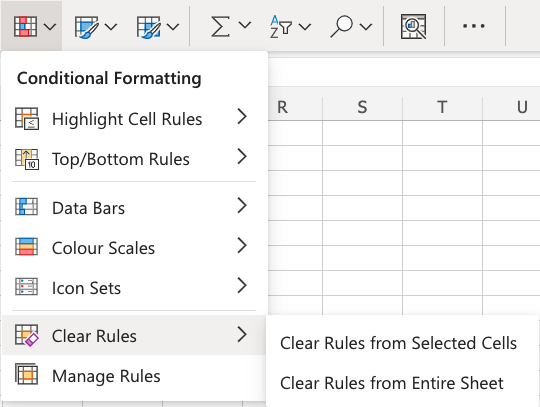This screenshot has height=407, width=540.
Task: Open the Cell Styles dropdown arrow
Action: point(173,27)
